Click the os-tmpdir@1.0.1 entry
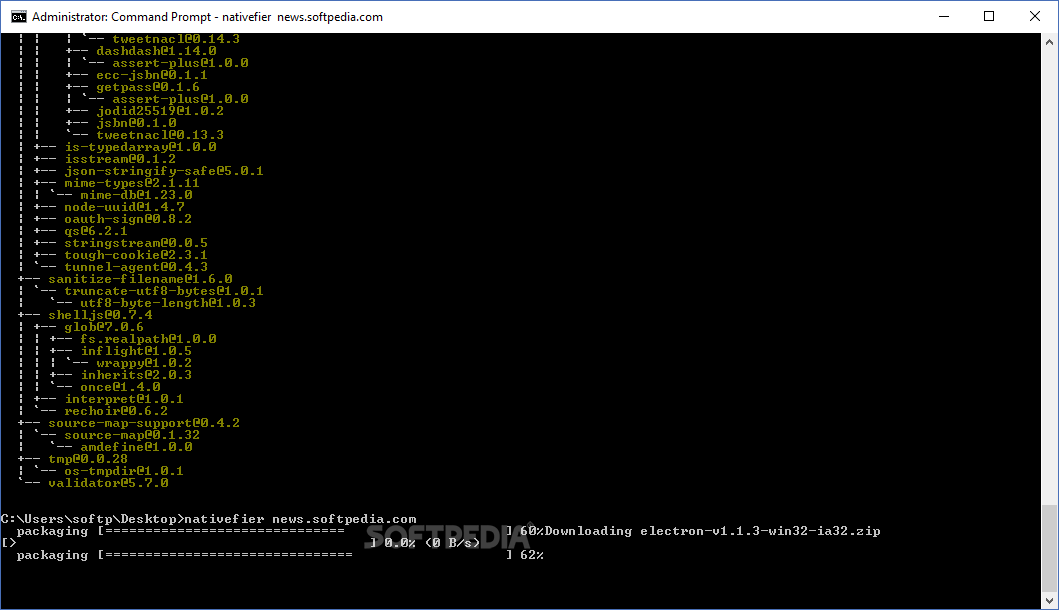This screenshot has height=610, width=1059. 124,472
